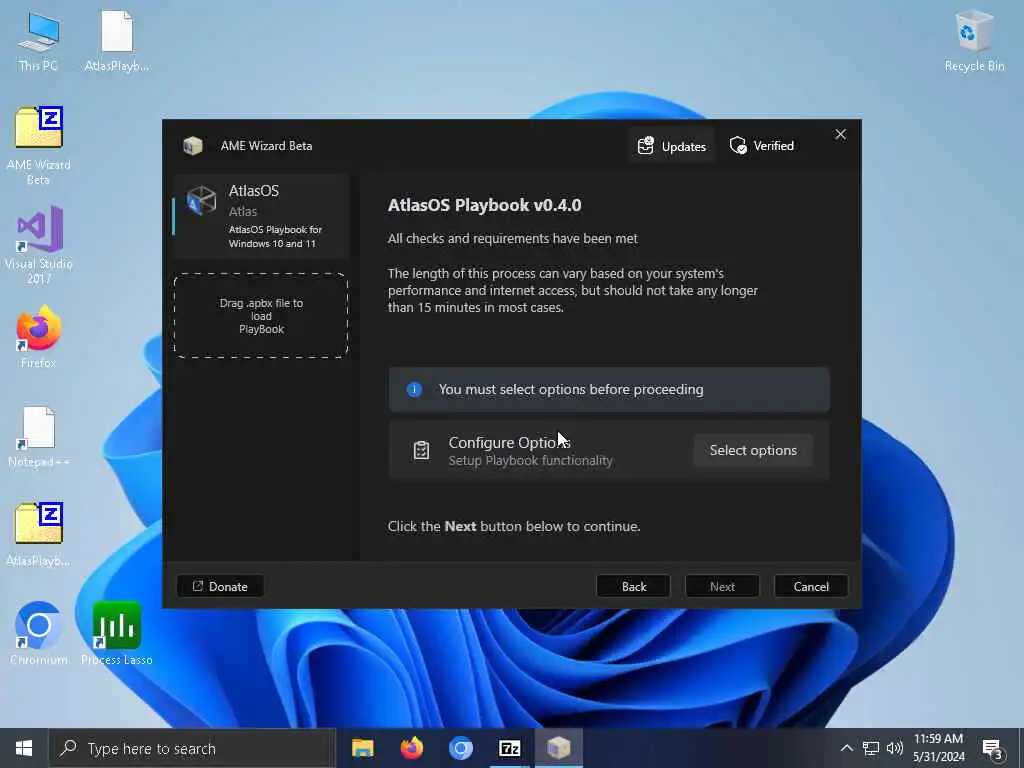The image size is (1024, 768).
Task: Click the 'You must select options' notice
Action: coord(609,389)
